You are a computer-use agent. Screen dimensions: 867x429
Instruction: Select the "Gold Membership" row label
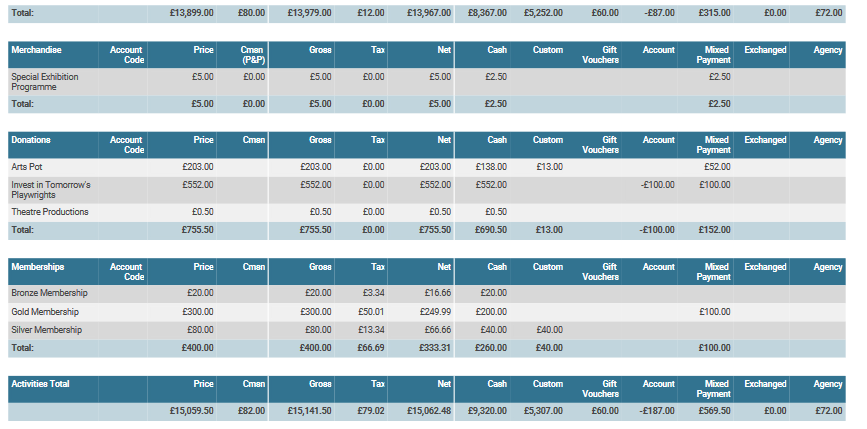[45, 312]
